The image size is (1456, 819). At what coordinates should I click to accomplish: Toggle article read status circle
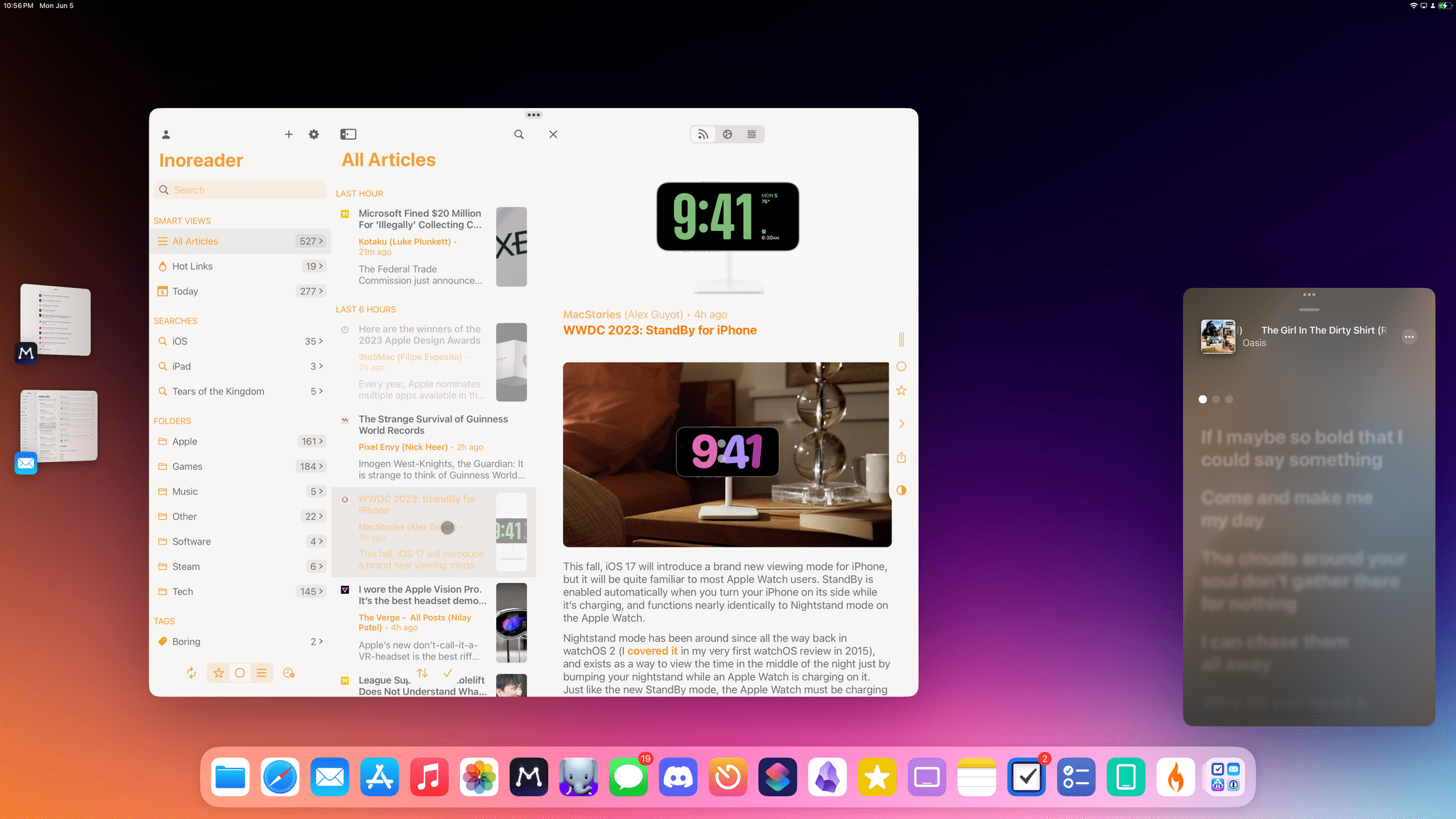(901, 366)
